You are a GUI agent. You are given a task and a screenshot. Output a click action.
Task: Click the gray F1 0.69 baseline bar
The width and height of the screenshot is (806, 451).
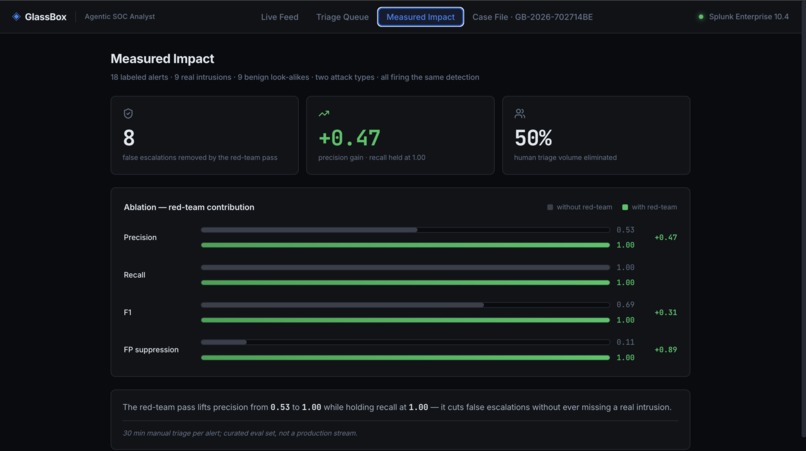click(x=342, y=305)
